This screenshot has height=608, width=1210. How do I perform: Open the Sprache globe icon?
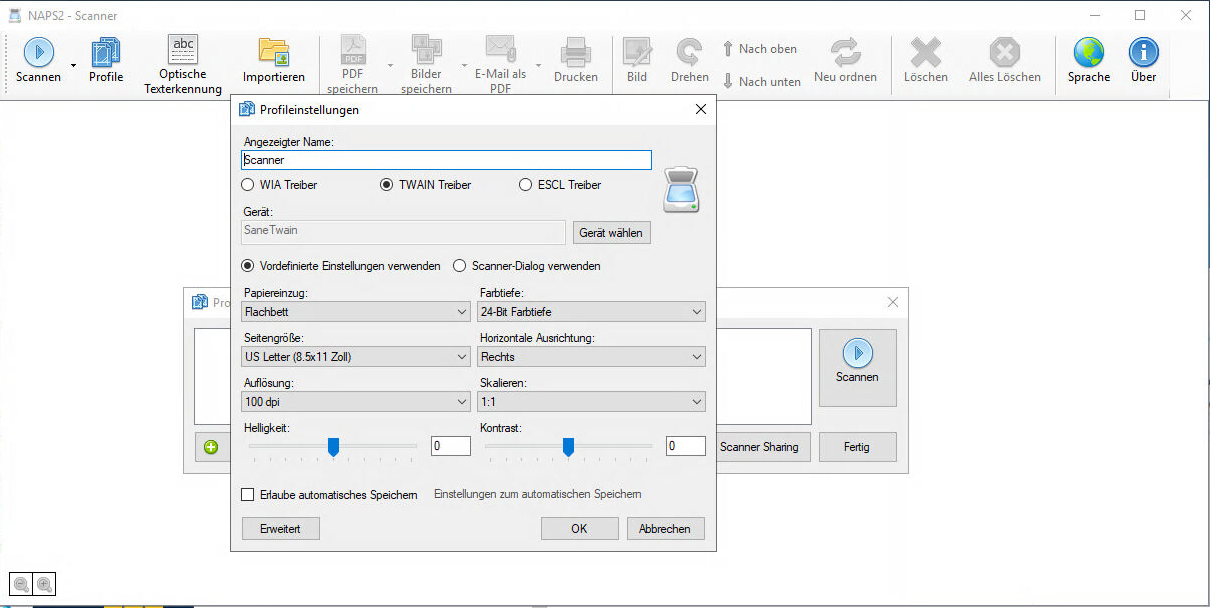click(1088, 53)
